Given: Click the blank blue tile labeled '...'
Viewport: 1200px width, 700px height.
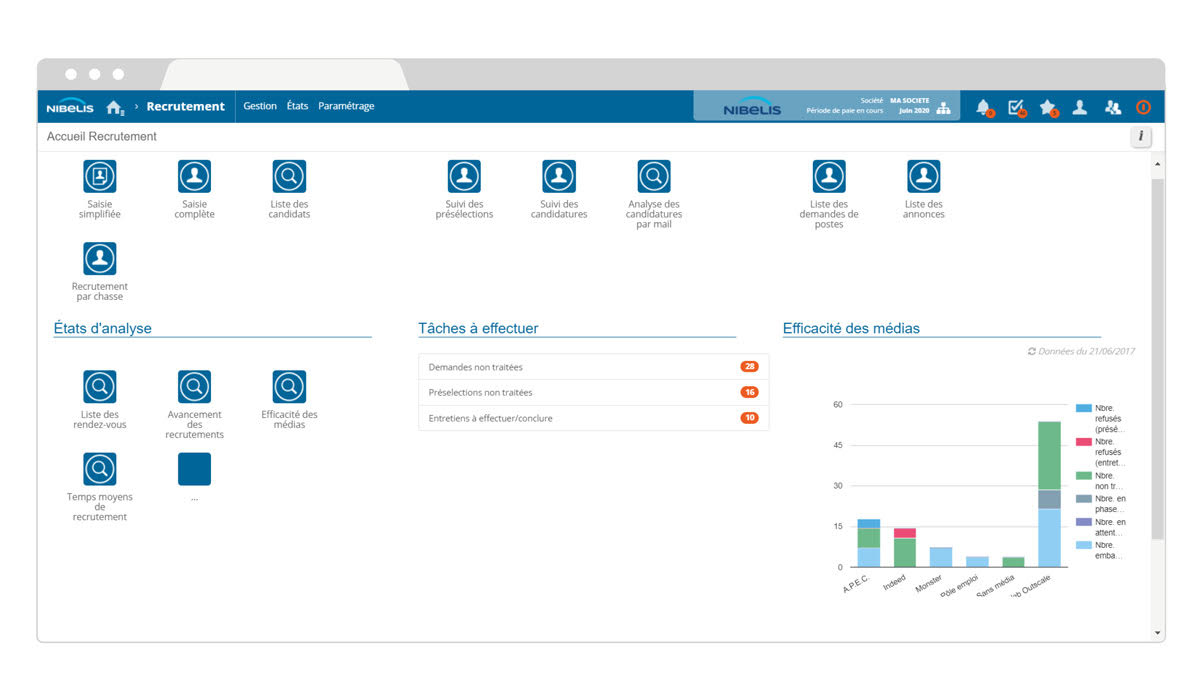Looking at the screenshot, I should [194, 469].
